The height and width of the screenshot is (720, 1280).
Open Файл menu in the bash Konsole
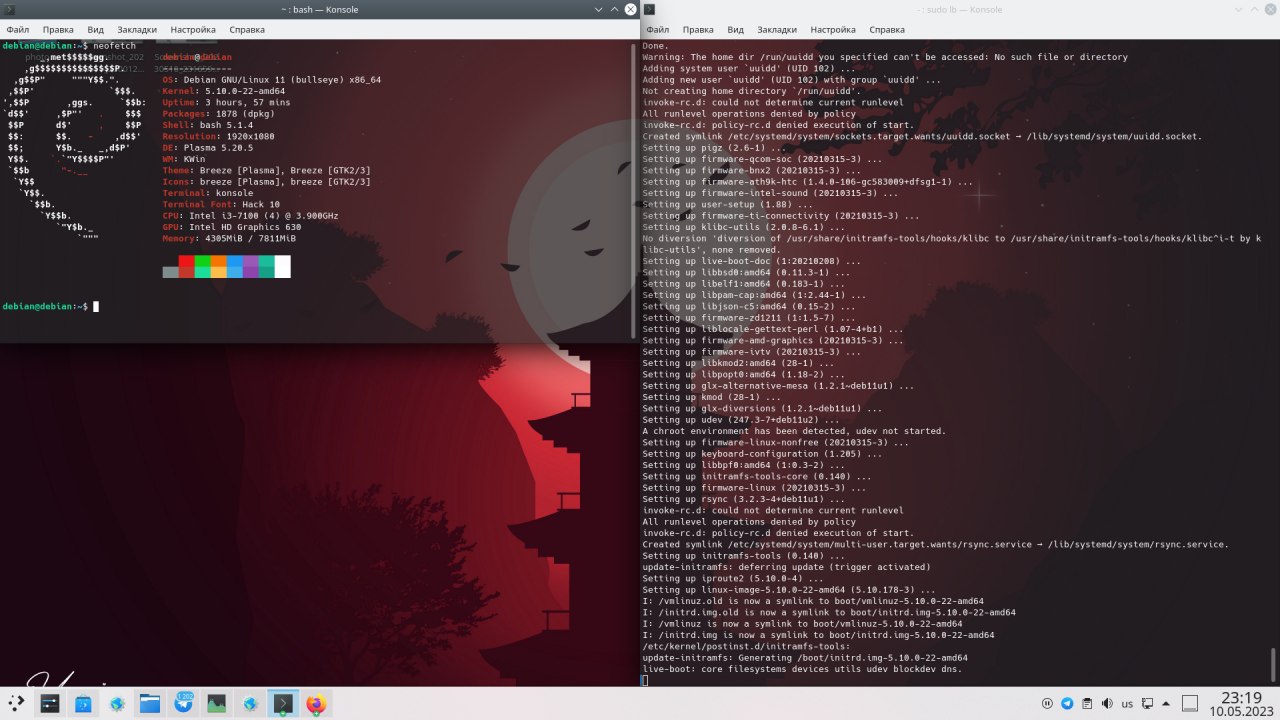17,30
